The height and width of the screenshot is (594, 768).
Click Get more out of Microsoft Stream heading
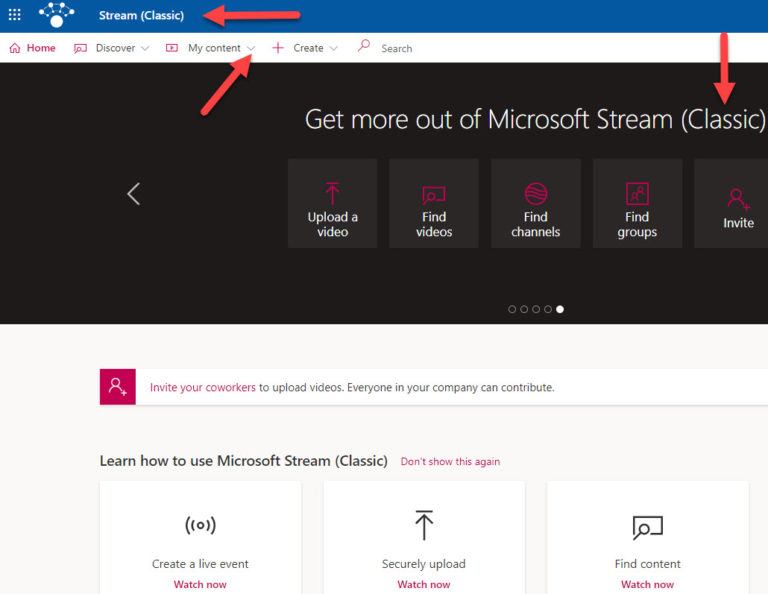(x=535, y=119)
